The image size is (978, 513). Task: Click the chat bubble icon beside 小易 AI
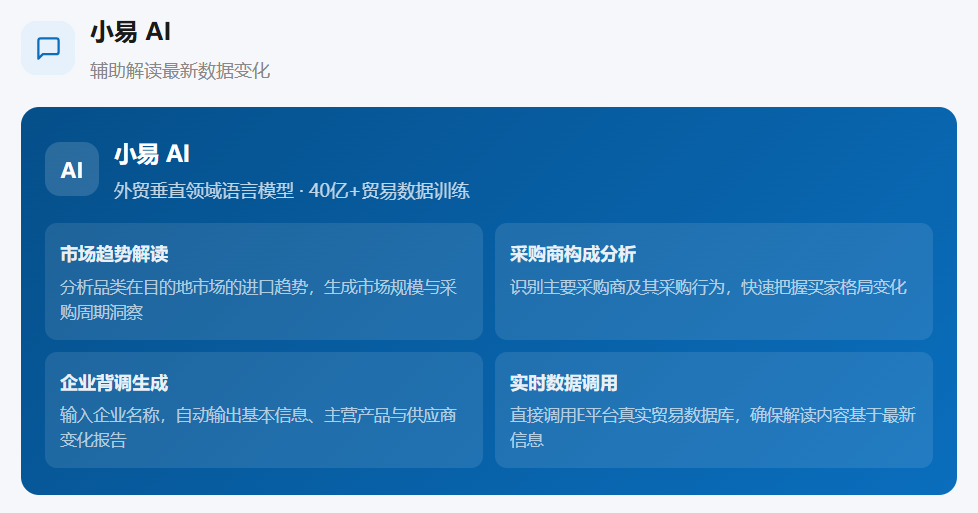[x=48, y=48]
